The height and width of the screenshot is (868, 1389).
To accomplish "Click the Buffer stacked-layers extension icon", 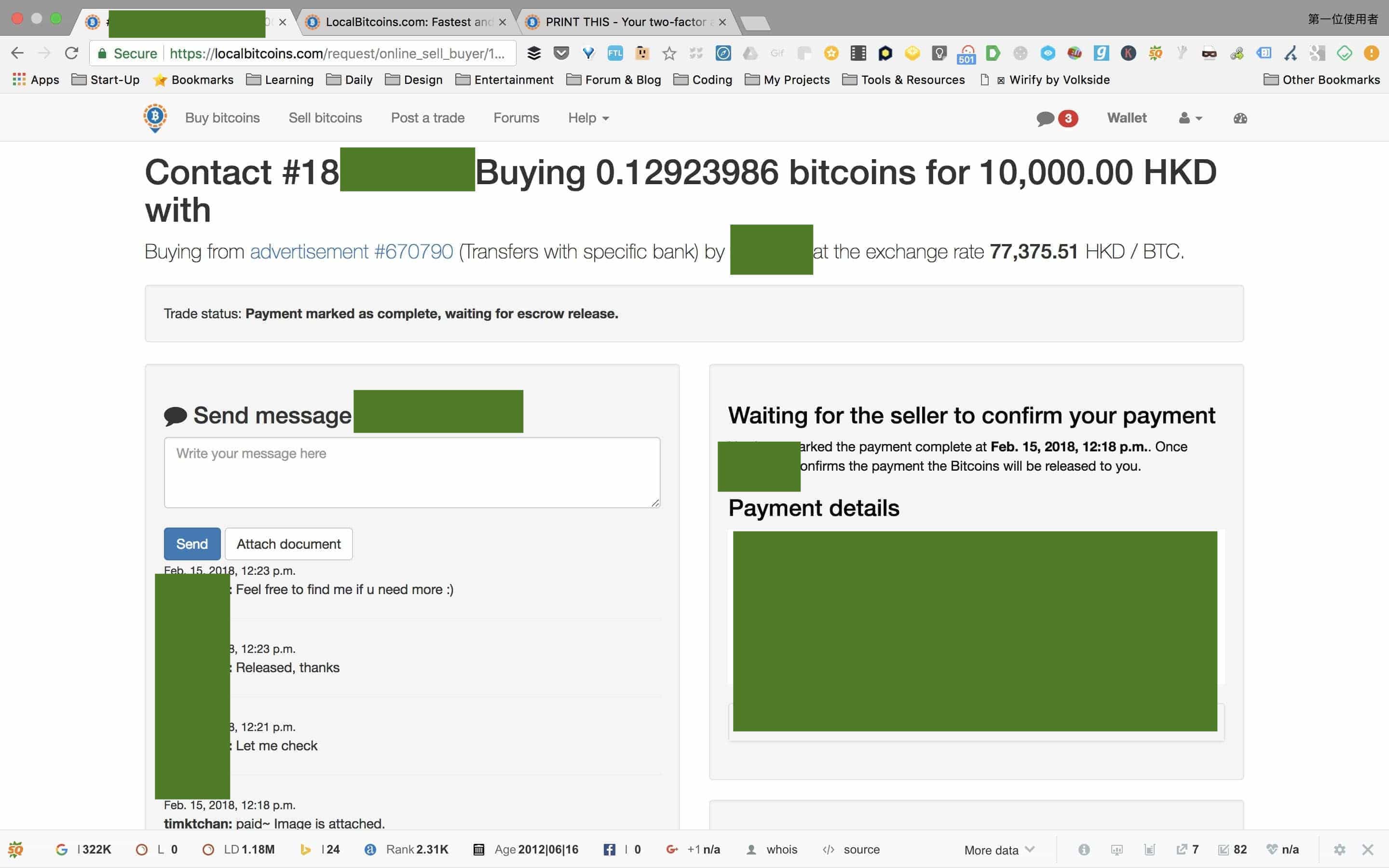I will (534, 54).
